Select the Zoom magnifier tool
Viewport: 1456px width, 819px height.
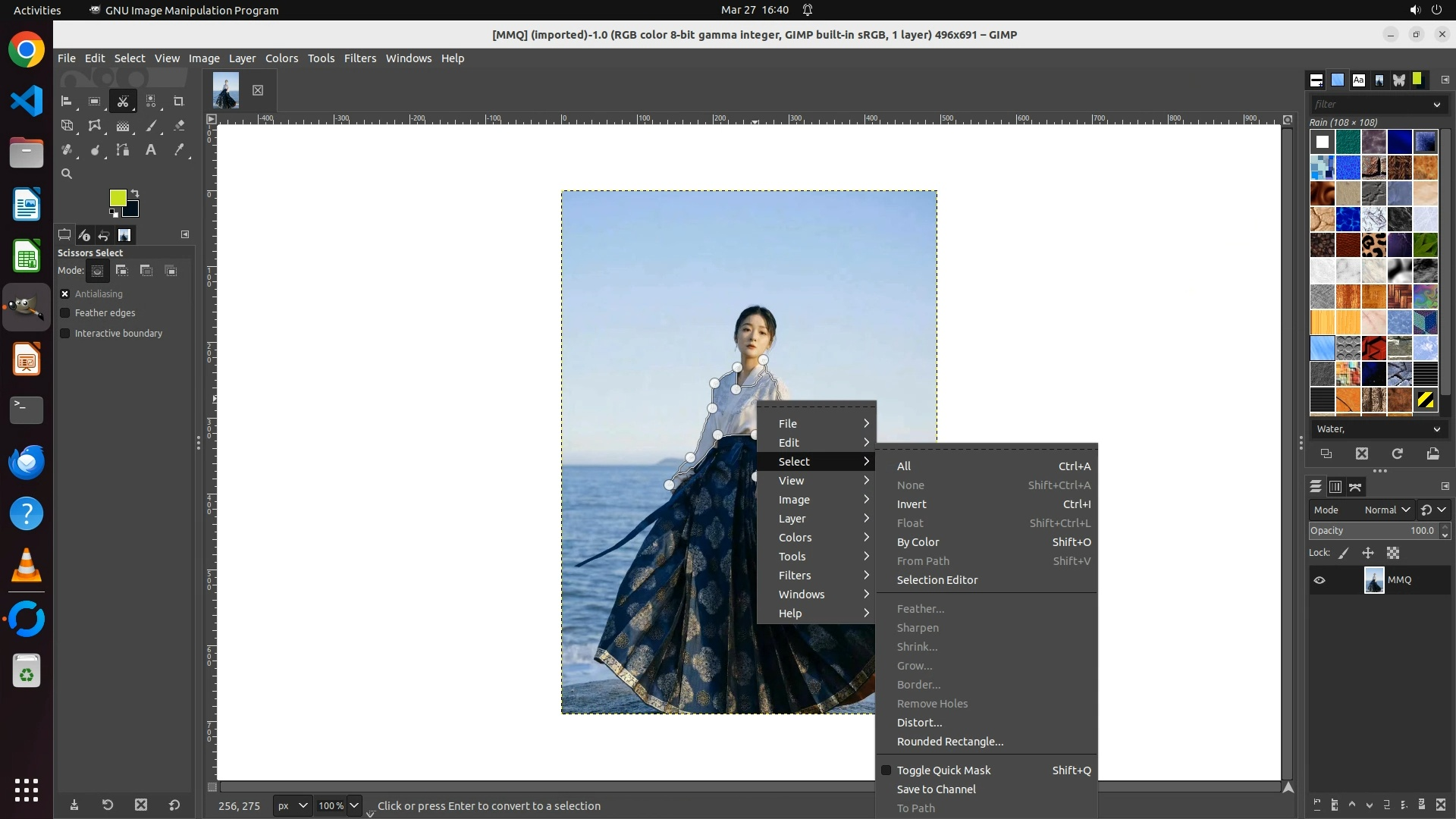(67, 174)
